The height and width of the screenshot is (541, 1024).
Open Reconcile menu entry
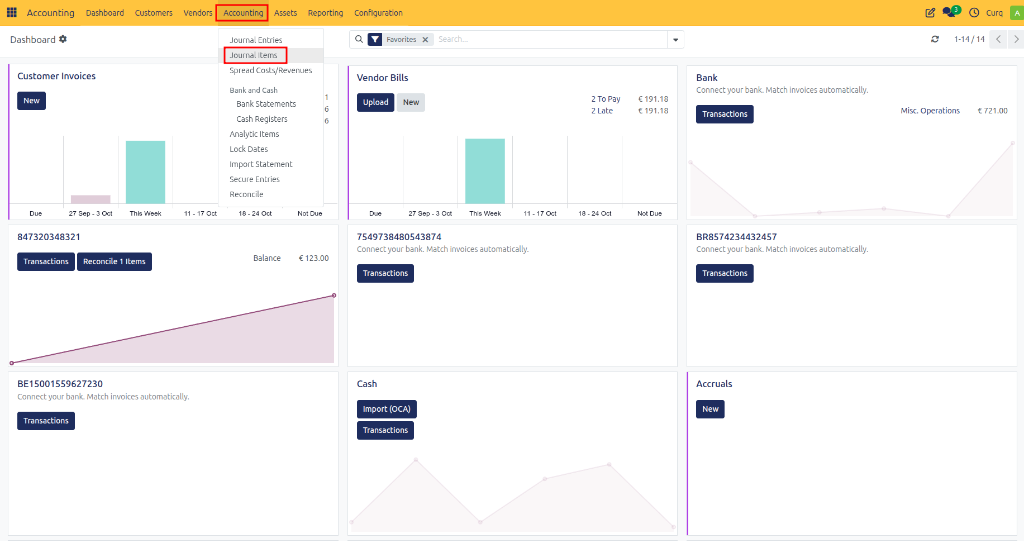click(x=246, y=194)
